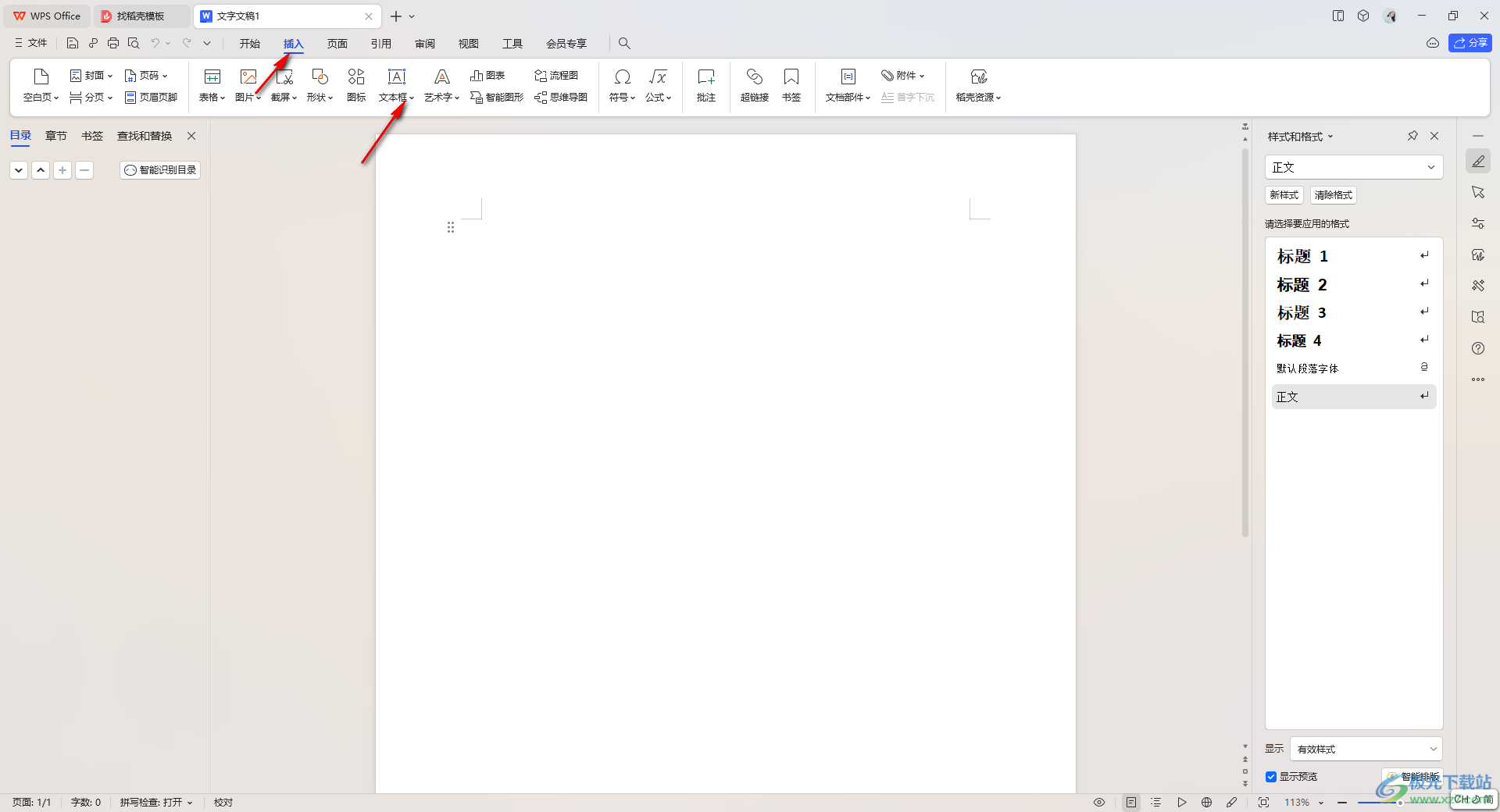Viewport: 1500px width, 812px height.
Task: Open the Chapters tab in navigation pane
Action: 56,136
